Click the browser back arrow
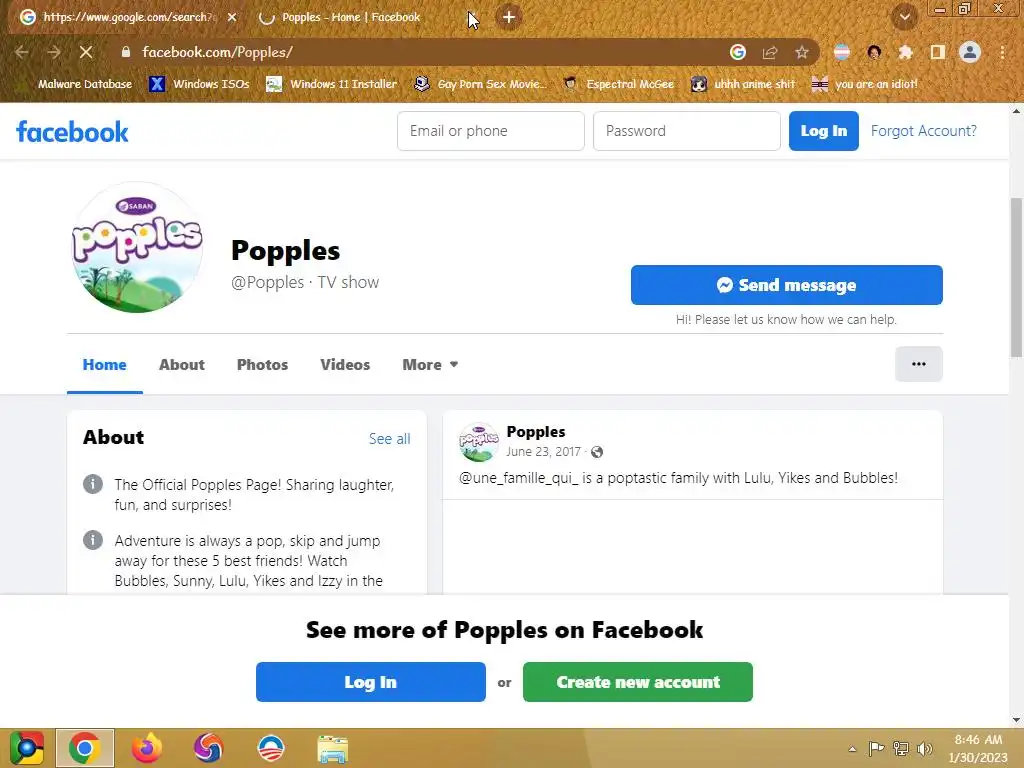 coord(22,52)
